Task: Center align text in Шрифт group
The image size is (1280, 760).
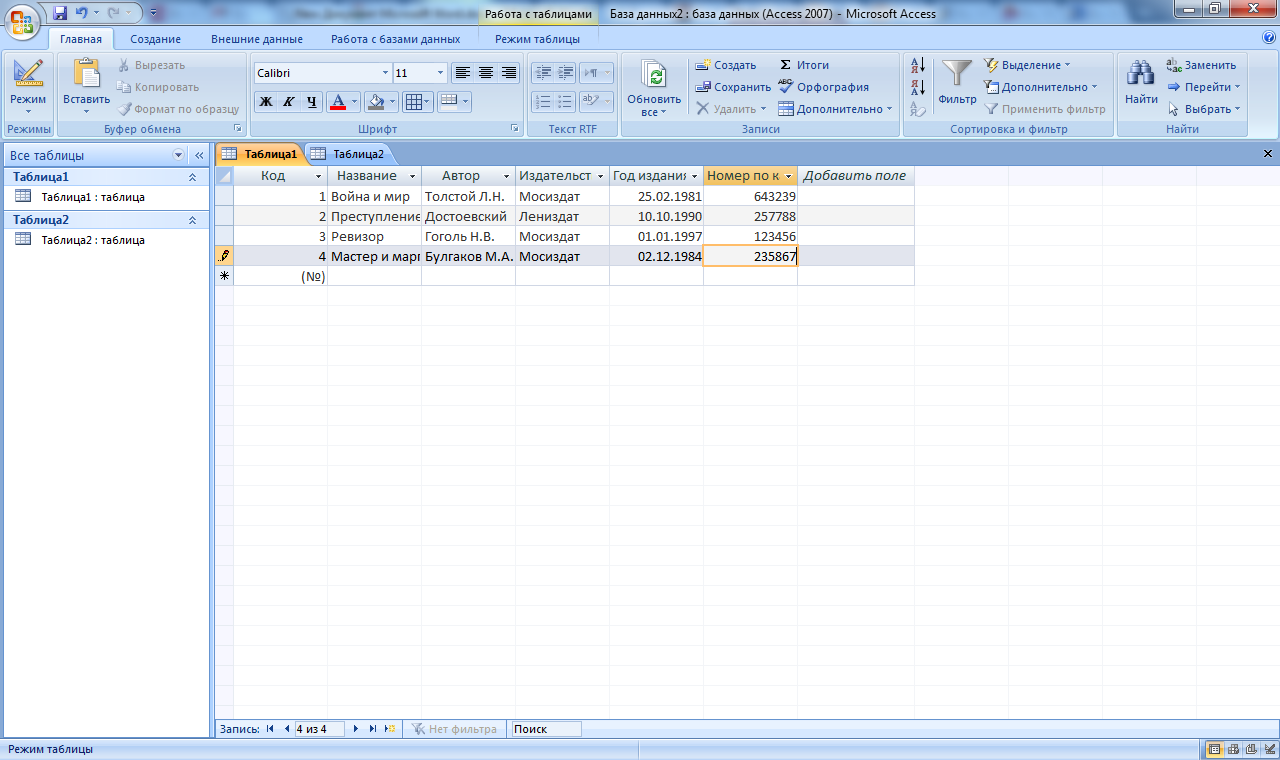Action: [x=486, y=73]
